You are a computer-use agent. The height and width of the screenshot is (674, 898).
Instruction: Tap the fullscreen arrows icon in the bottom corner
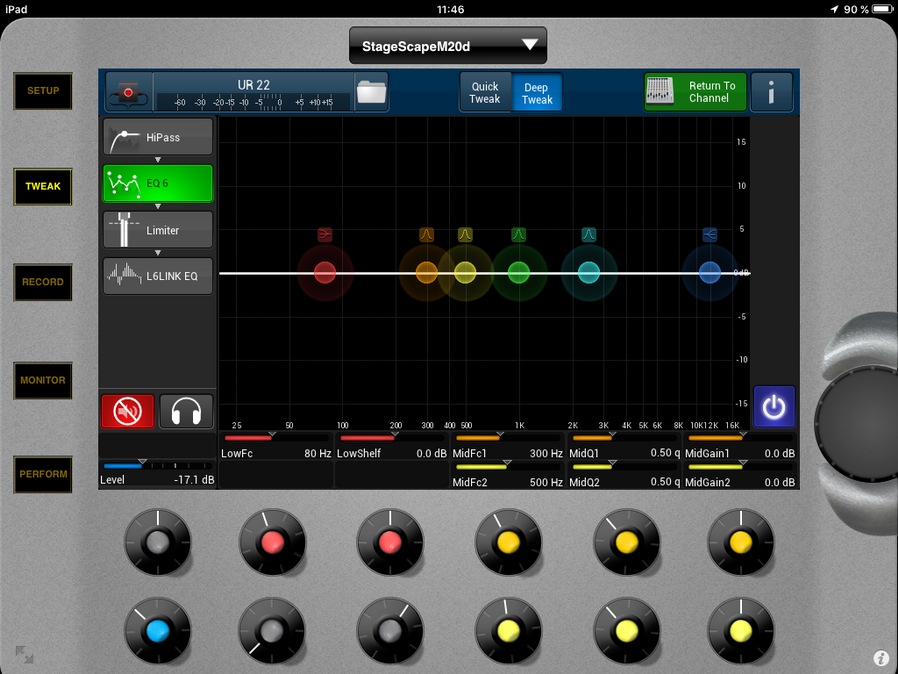click(x=23, y=654)
